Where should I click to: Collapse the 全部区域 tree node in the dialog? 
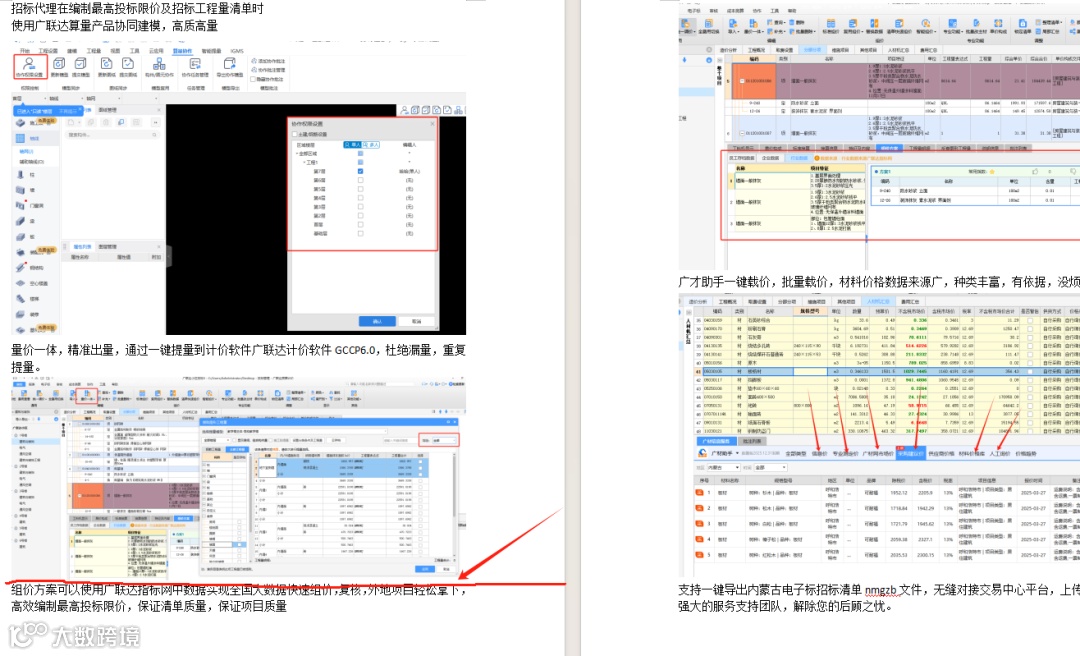pyautogui.click(x=297, y=154)
